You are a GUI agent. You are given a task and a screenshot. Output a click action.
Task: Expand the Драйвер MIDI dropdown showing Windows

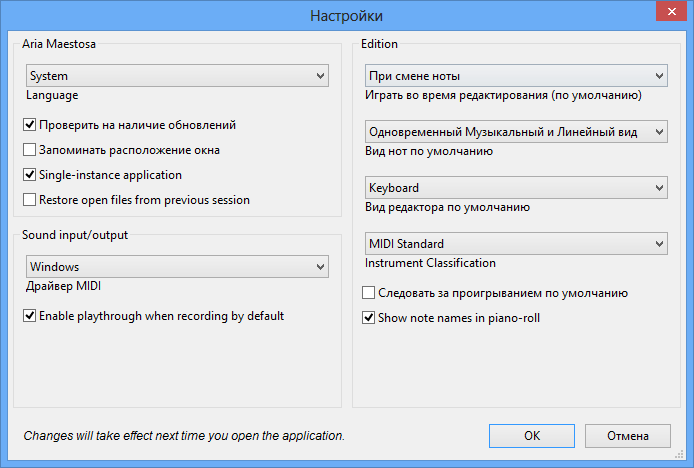tap(177, 267)
